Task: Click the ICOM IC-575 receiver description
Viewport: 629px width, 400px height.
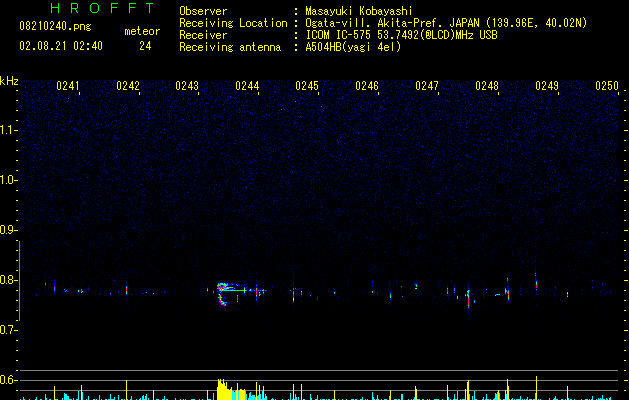Action: tap(402, 35)
